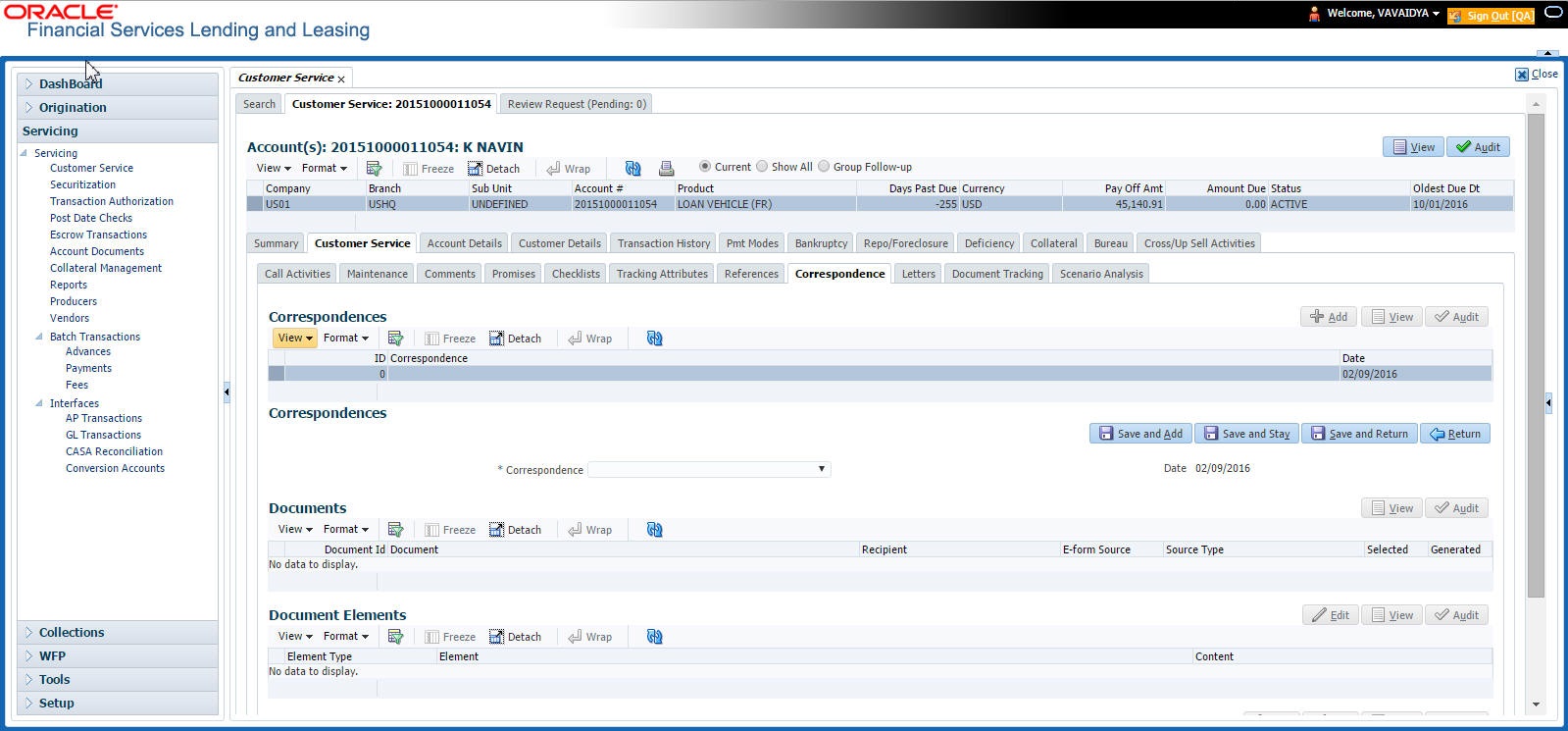Select the correspondence row dated 02/09/2016

coord(880,374)
